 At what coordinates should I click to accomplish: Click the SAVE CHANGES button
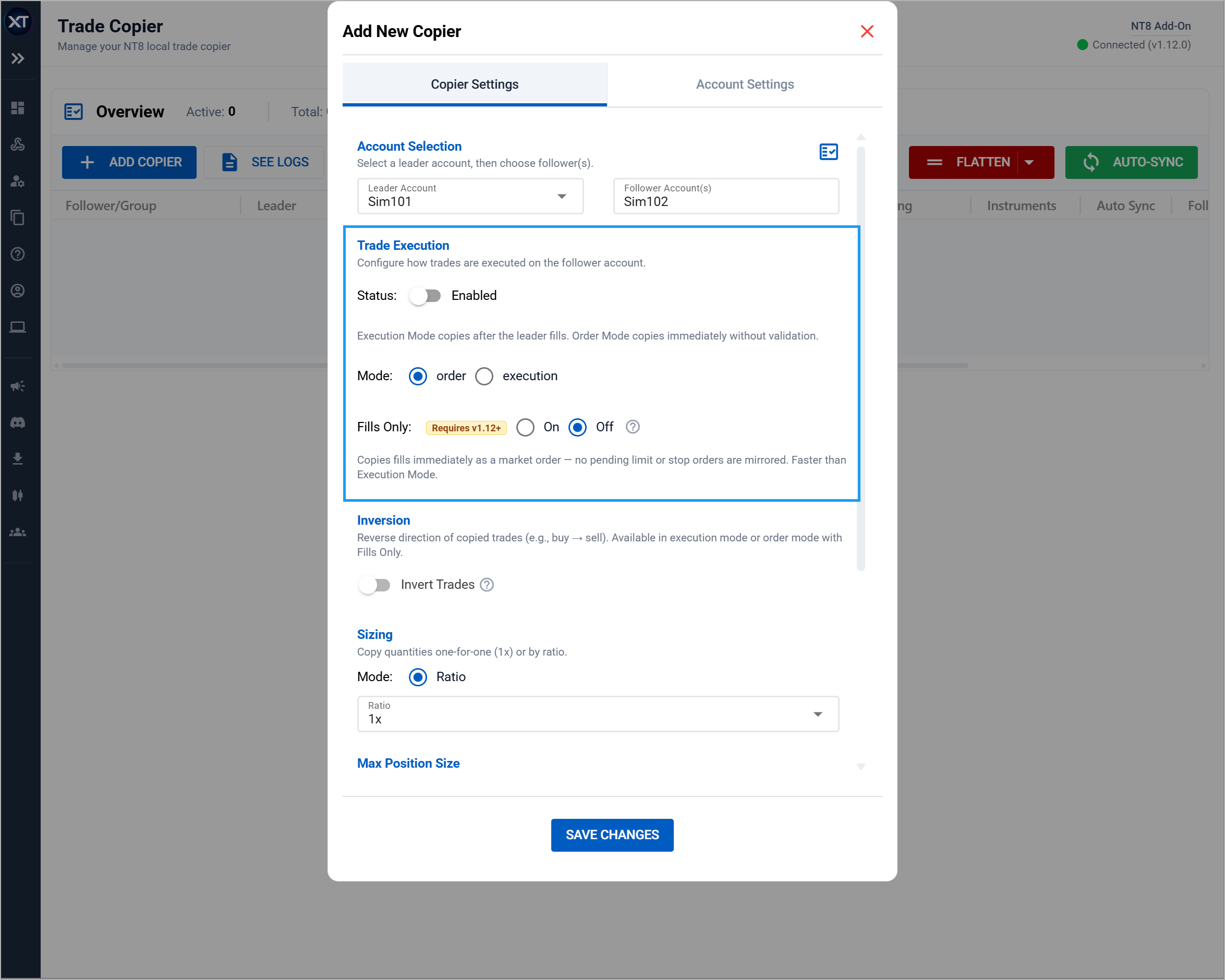[x=612, y=834]
